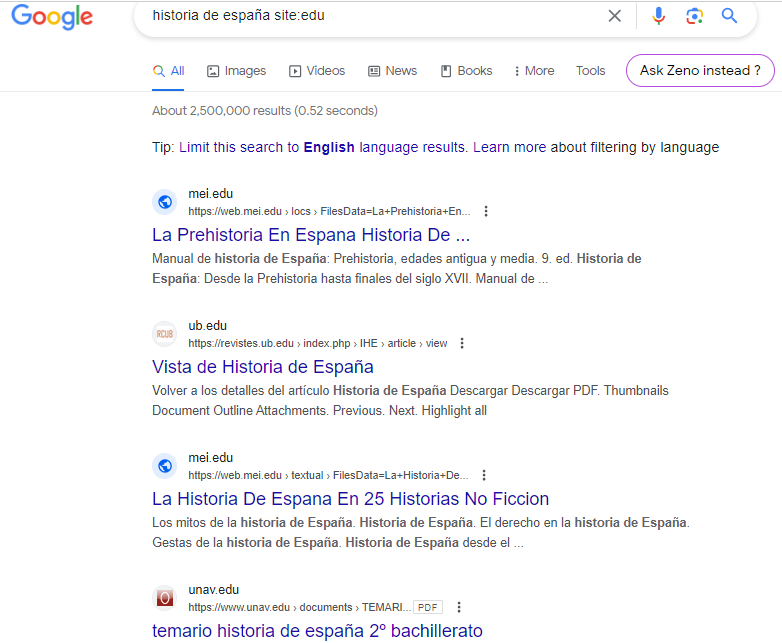782x643 pixels.
Task: Start voice search with the microphone icon
Action: [658, 16]
